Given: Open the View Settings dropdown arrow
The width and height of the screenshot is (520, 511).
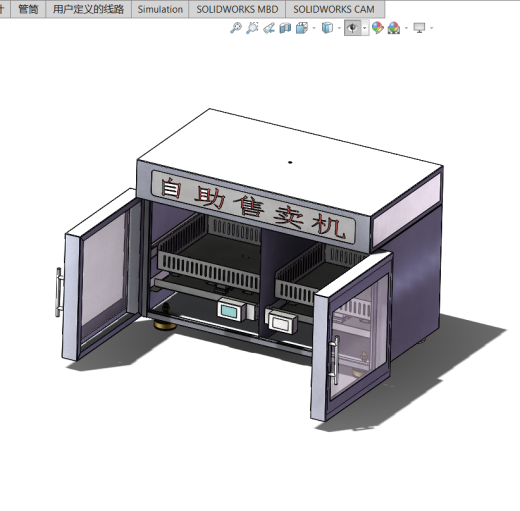Looking at the screenshot, I should [x=432, y=28].
